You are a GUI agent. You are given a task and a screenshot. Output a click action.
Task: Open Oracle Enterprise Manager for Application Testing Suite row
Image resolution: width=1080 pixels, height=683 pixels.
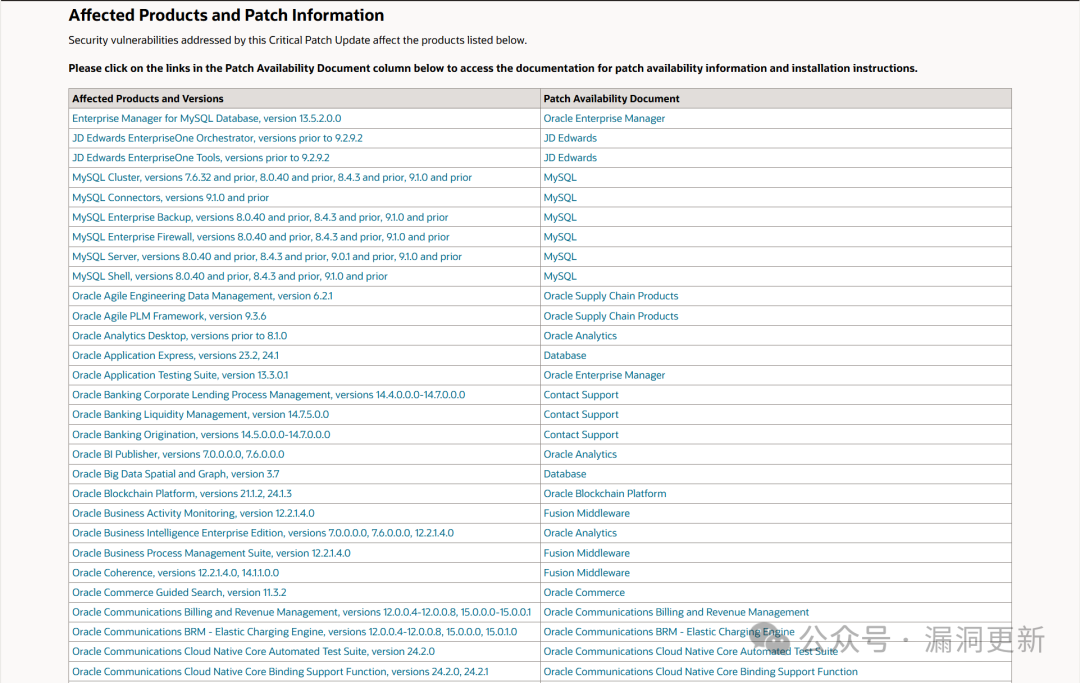tap(604, 375)
